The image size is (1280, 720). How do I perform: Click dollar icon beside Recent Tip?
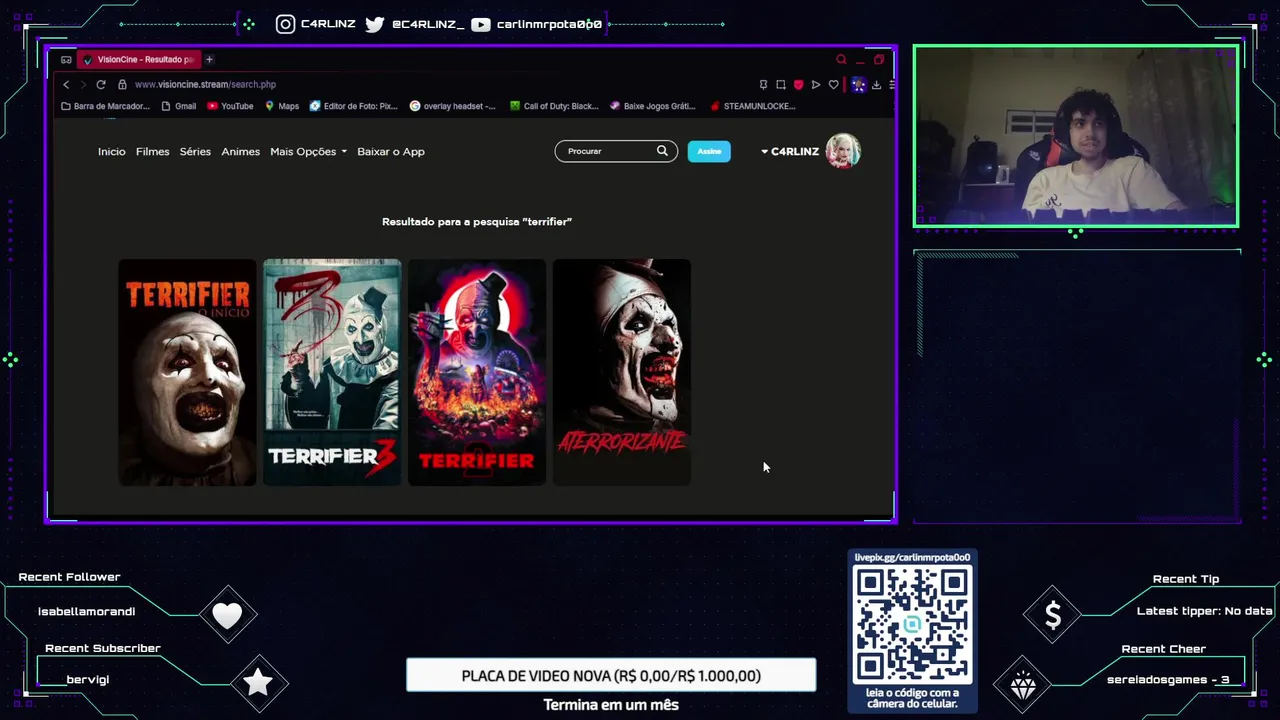pyautogui.click(x=1053, y=616)
